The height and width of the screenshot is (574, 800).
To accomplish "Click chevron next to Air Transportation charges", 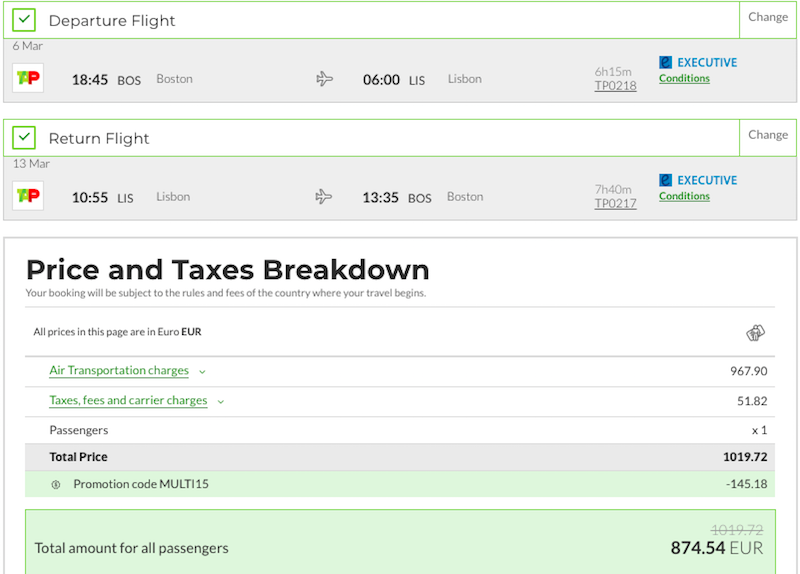I will (203, 372).
